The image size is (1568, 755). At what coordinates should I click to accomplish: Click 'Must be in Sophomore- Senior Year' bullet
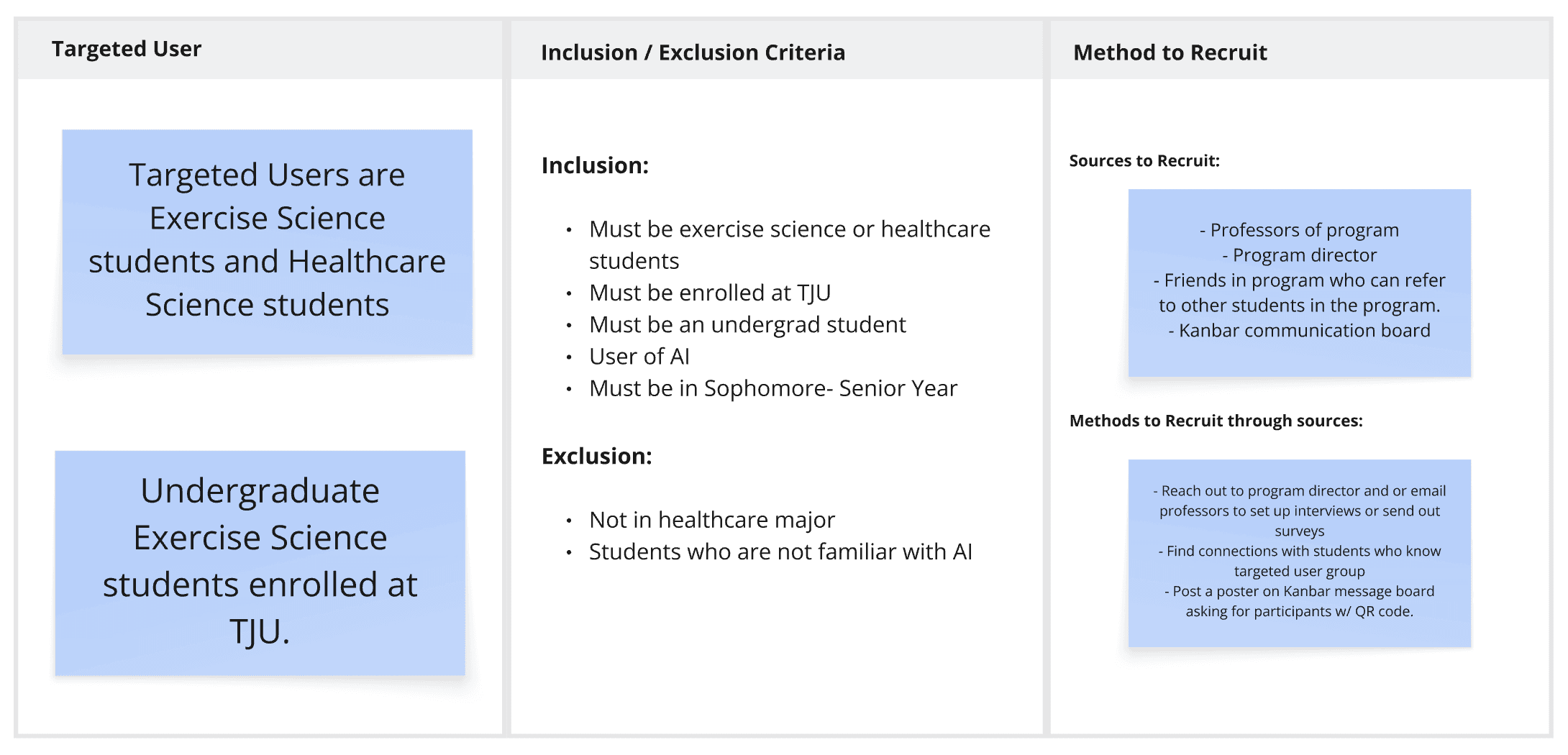pyautogui.click(x=772, y=388)
